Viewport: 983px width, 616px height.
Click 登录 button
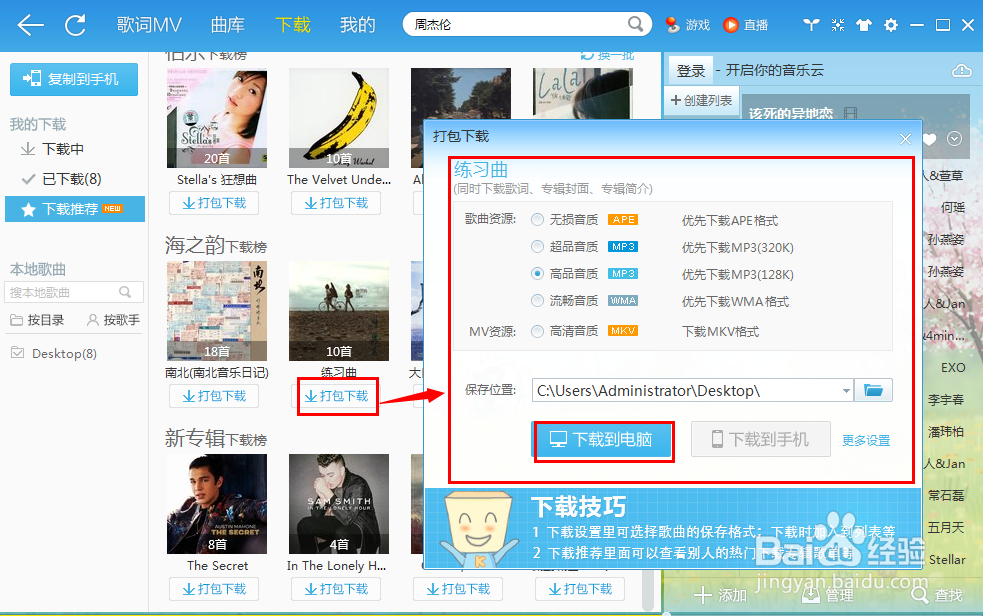pyautogui.click(x=691, y=71)
